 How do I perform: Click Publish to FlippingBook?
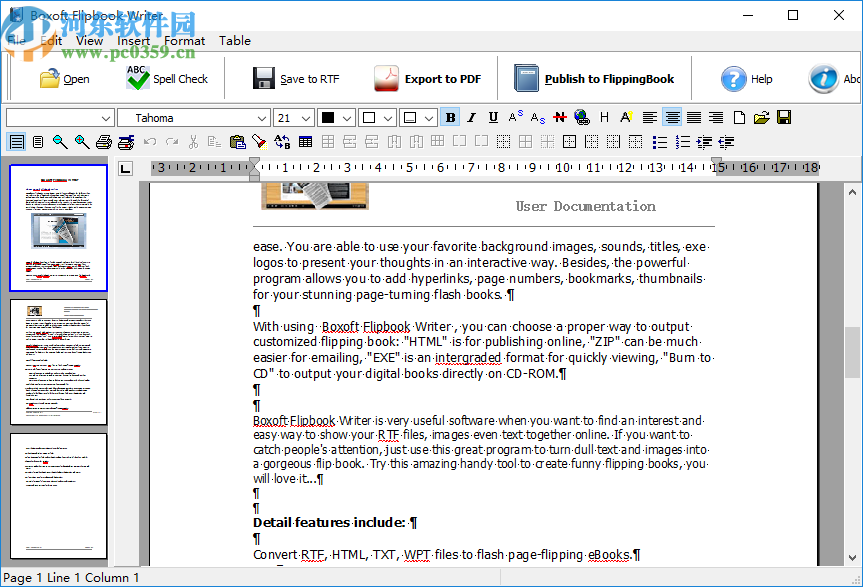click(597, 78)
